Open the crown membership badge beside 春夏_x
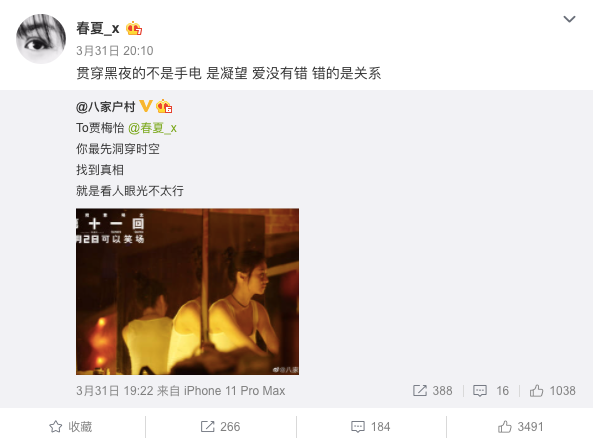Image resolution: width=593 pixels, height=444 pixels. (x=134, y=28)
